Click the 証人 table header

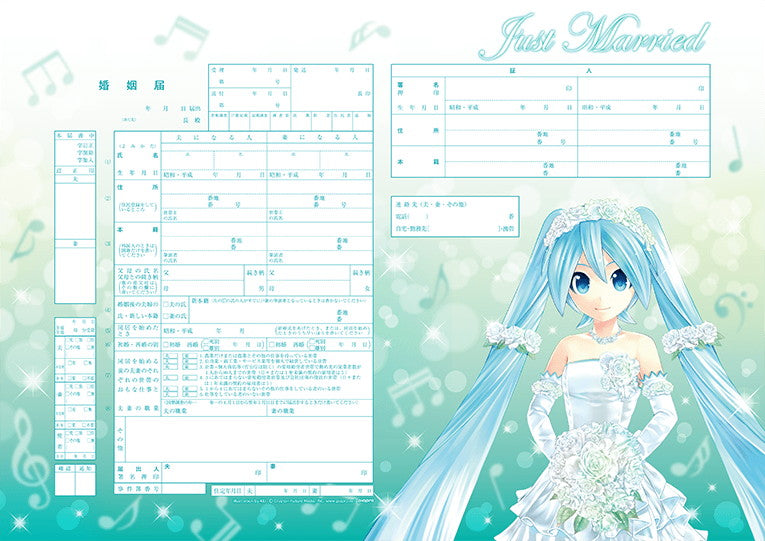[550, 71]
